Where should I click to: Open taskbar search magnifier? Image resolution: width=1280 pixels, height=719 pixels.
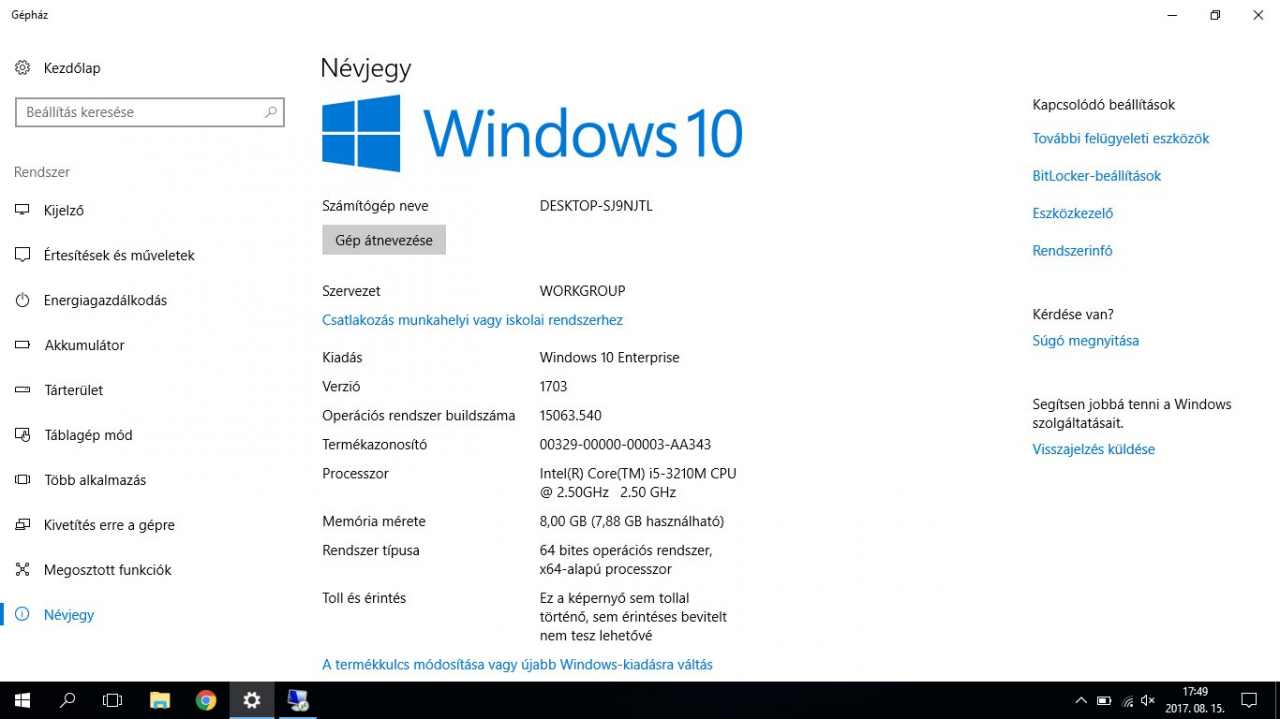[x=67, y=700]
